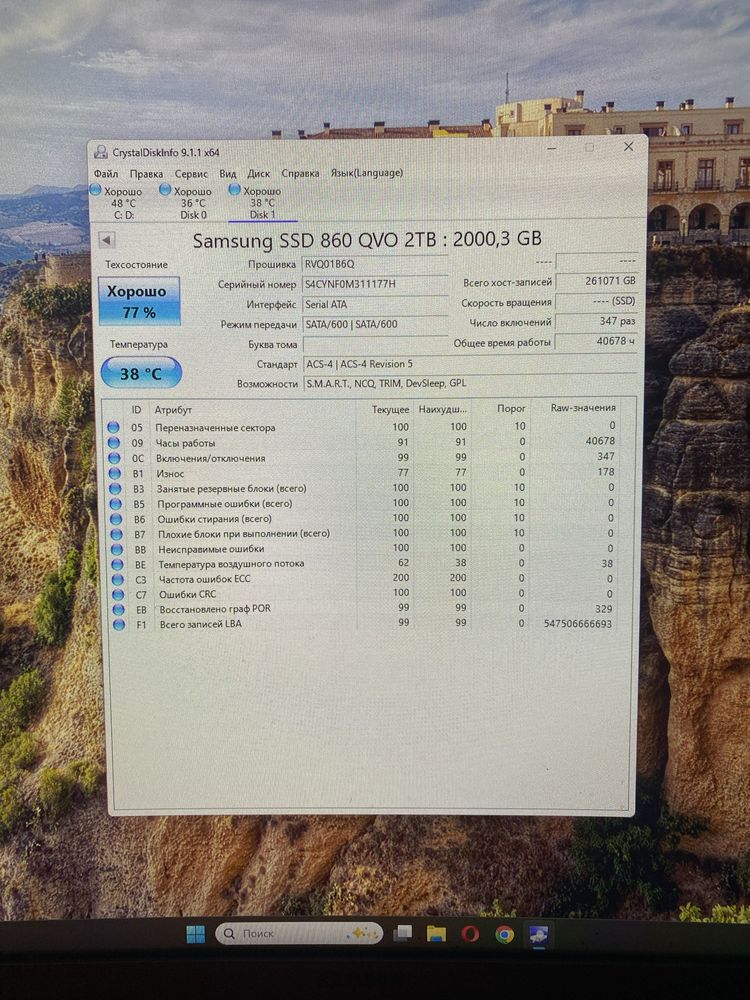750x1000 pixels.
Task: Click the Атрибут column header
Action: (173, 410)
